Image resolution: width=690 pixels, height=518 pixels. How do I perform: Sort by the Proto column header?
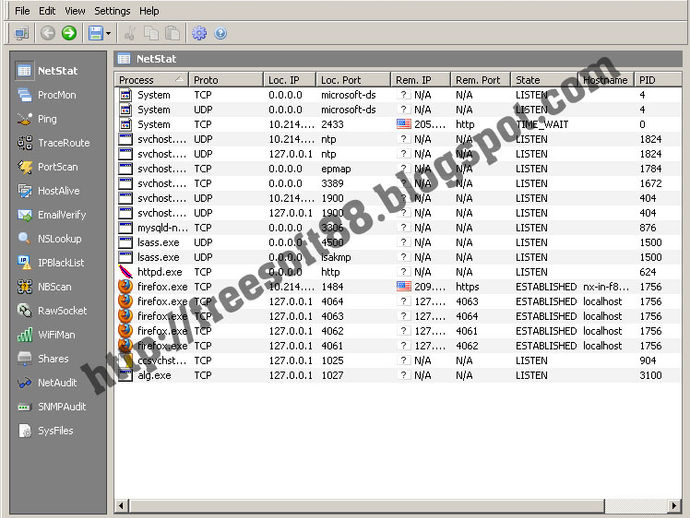point(226,80)
